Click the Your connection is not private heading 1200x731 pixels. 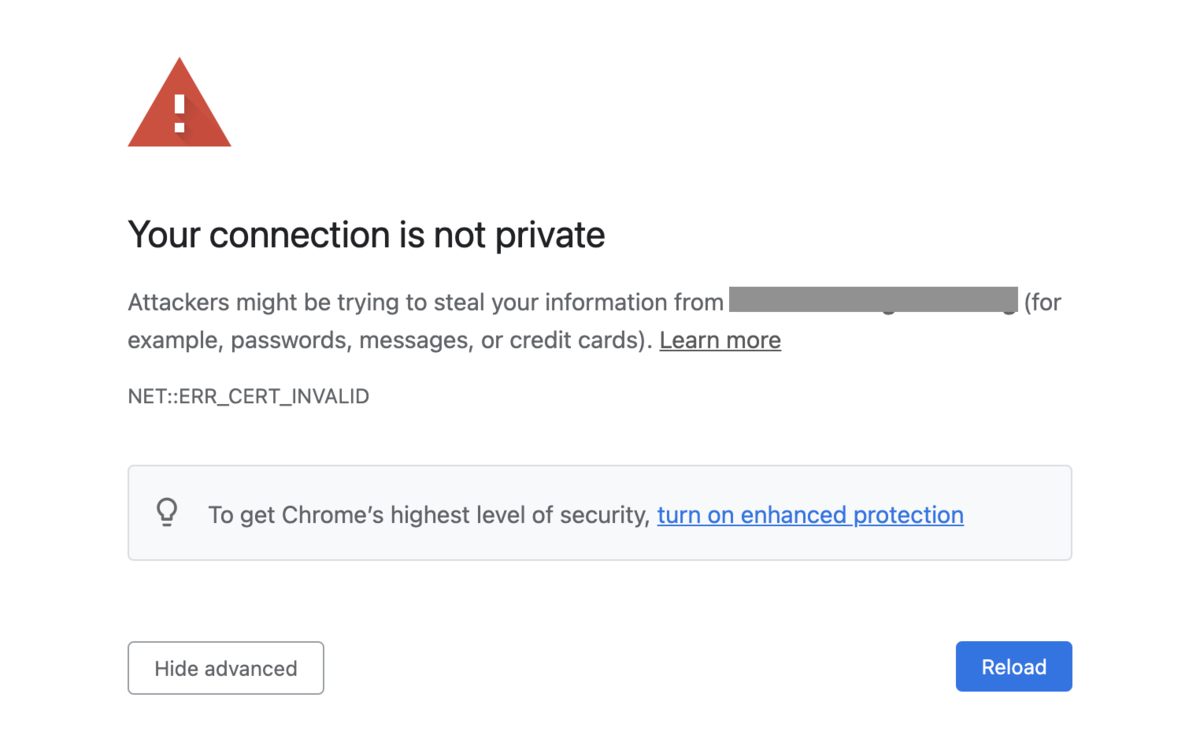coord(366,235)
